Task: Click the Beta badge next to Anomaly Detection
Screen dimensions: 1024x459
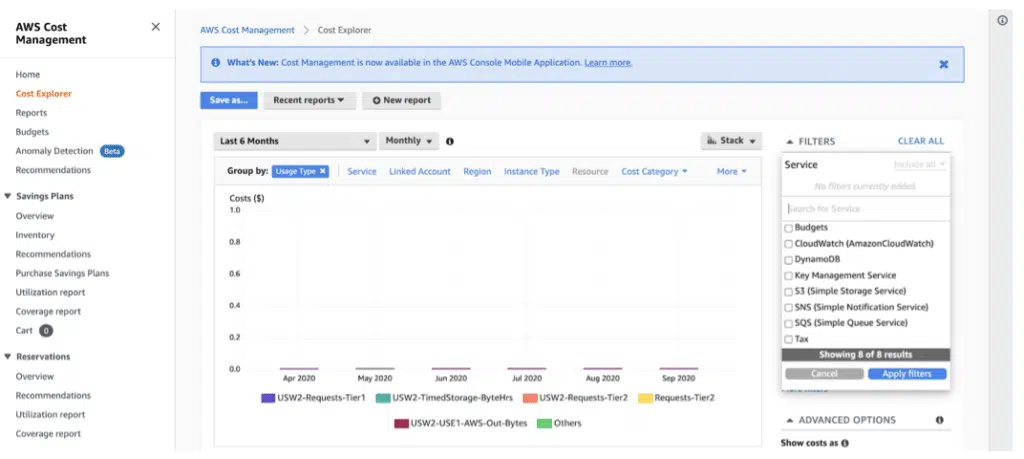Action: (112, 151)
